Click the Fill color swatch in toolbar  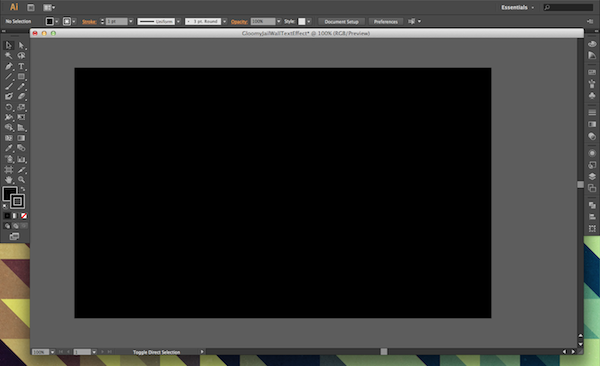pyautogui.click(x=9, y=193)
